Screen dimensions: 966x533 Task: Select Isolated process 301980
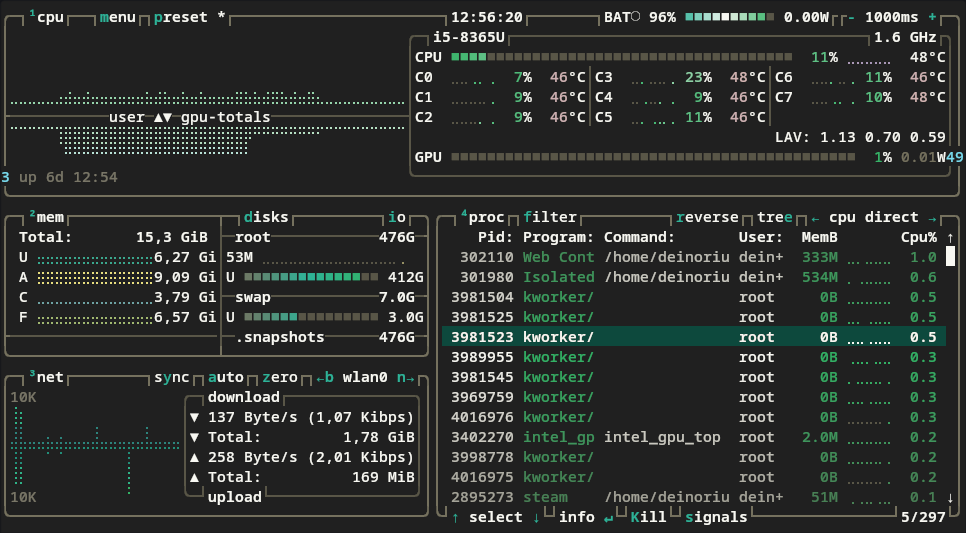coord(694,277)
